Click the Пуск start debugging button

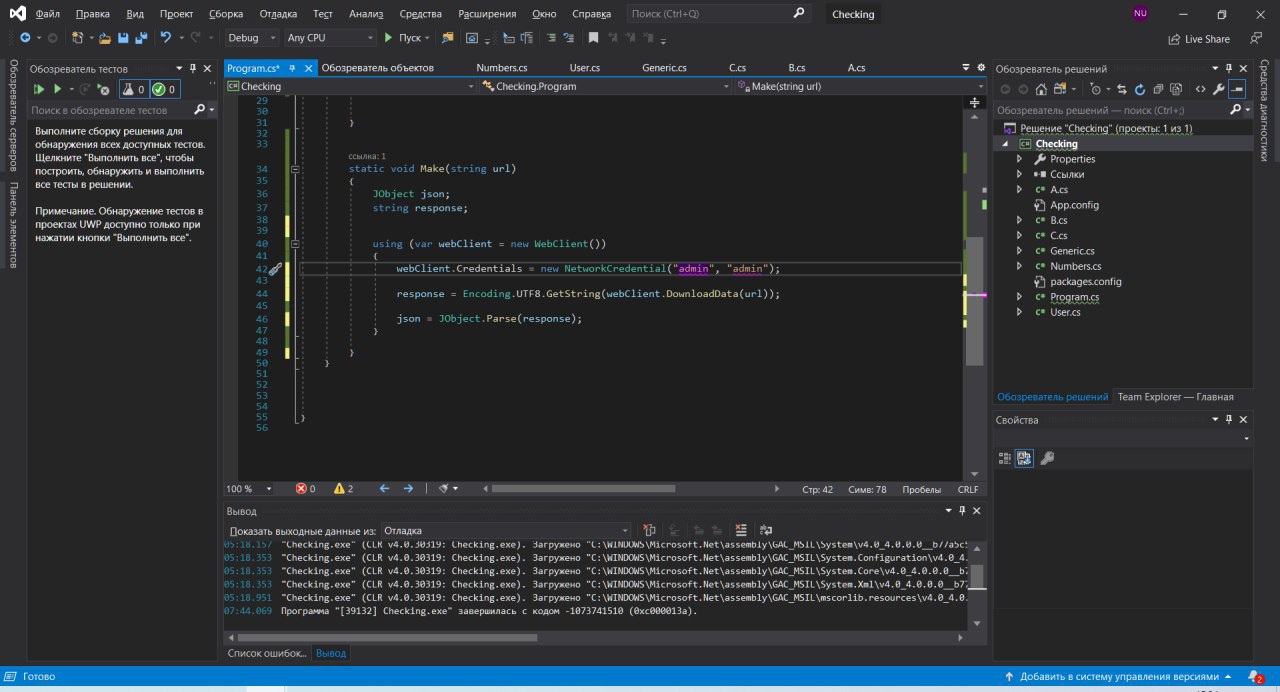403,38
